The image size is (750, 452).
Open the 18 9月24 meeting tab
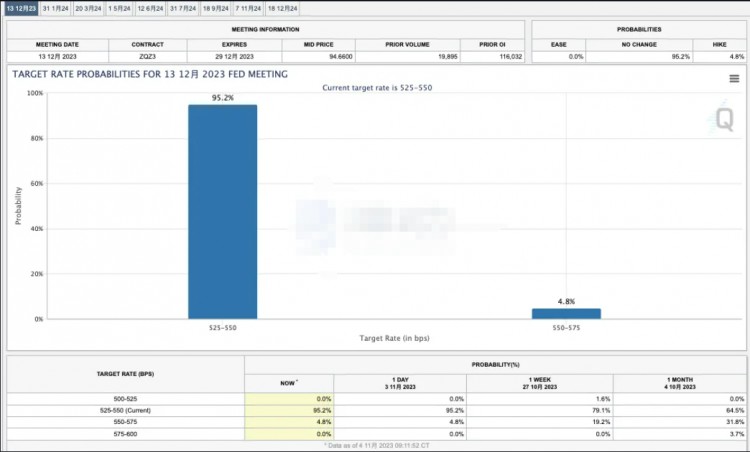click(216, 9)
